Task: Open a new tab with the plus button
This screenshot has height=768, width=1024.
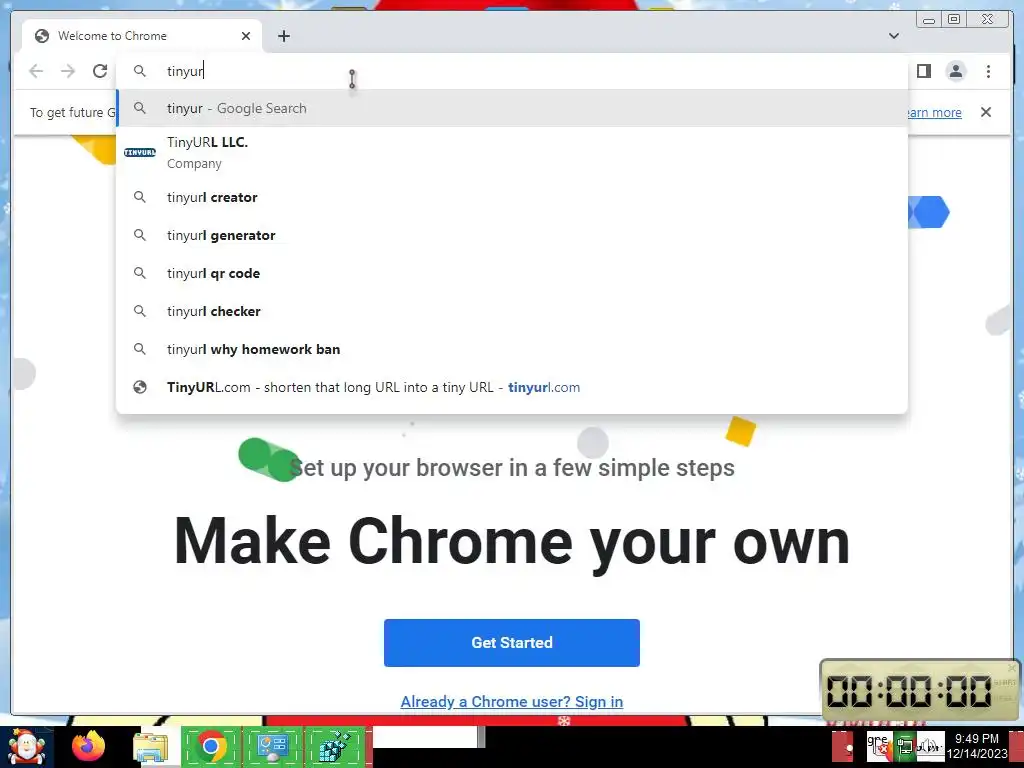Action: click(x=283, y=36)
